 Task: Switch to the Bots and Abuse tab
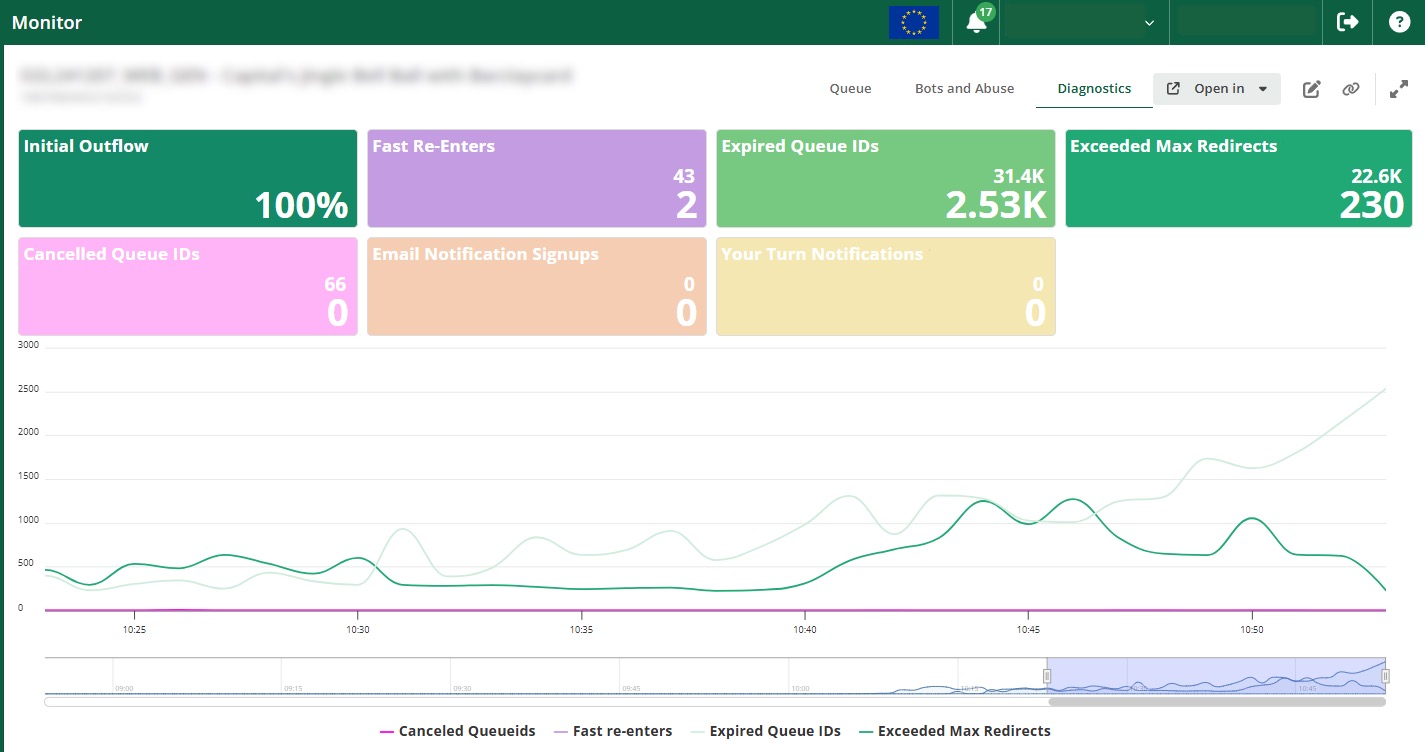click(x=964, y=89)
